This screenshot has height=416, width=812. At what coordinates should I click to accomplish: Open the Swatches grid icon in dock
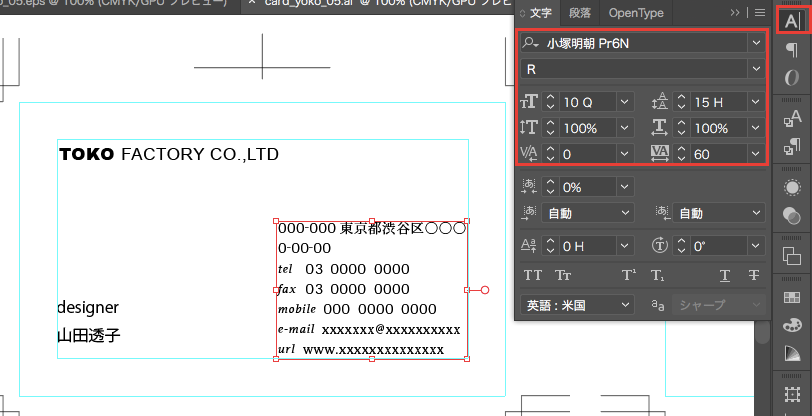(x=792, y=296)
